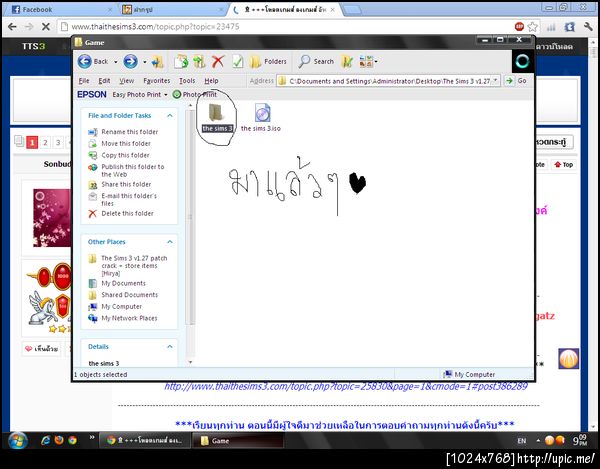The height and width of the screenshot is (469, 600).
Task: Open the Help menu
Action: 211,81
